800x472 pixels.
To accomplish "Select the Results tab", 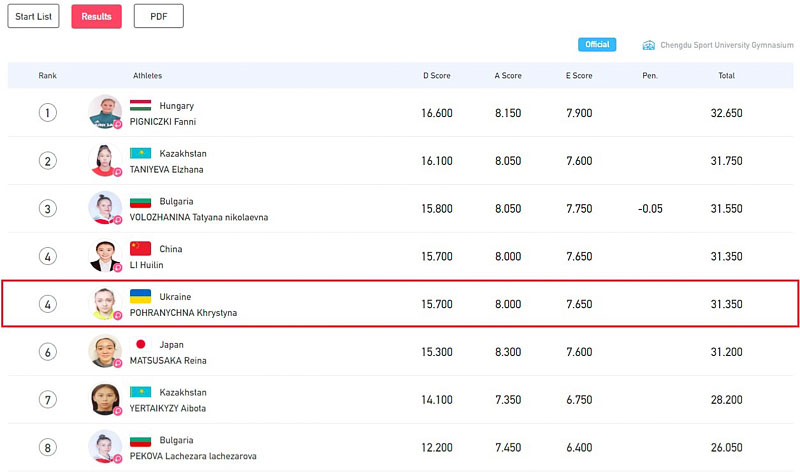I will pyautogui.click(x=96, y=16).
